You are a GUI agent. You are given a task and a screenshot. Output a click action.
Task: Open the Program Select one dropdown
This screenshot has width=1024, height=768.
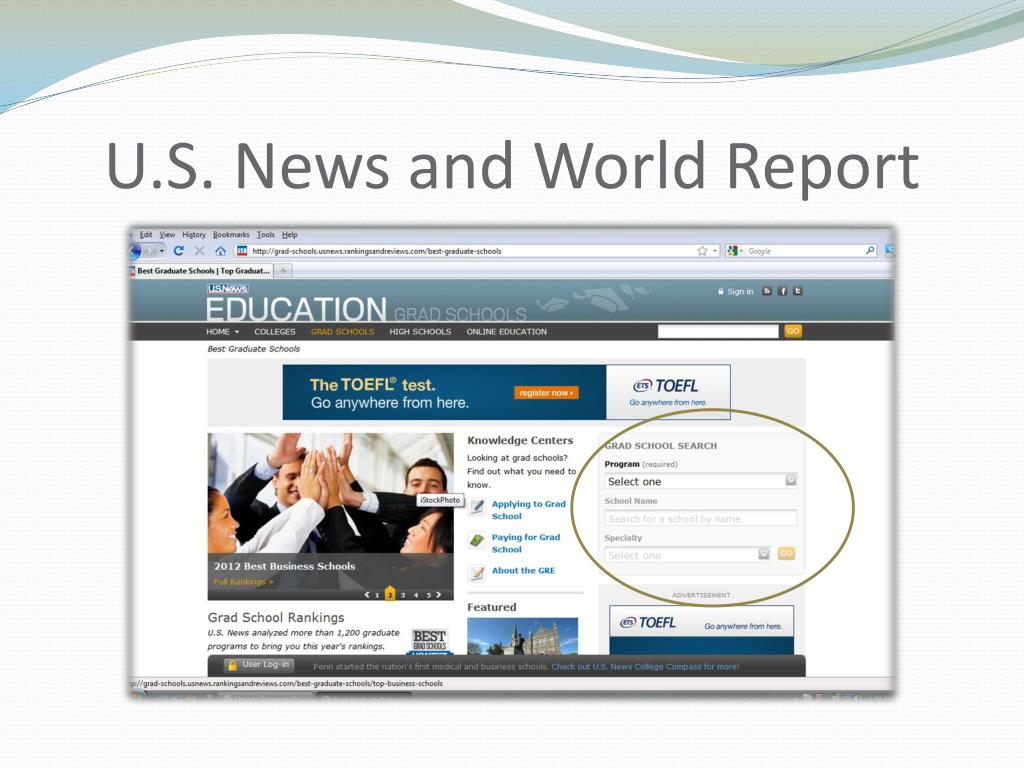coord(701,481)
